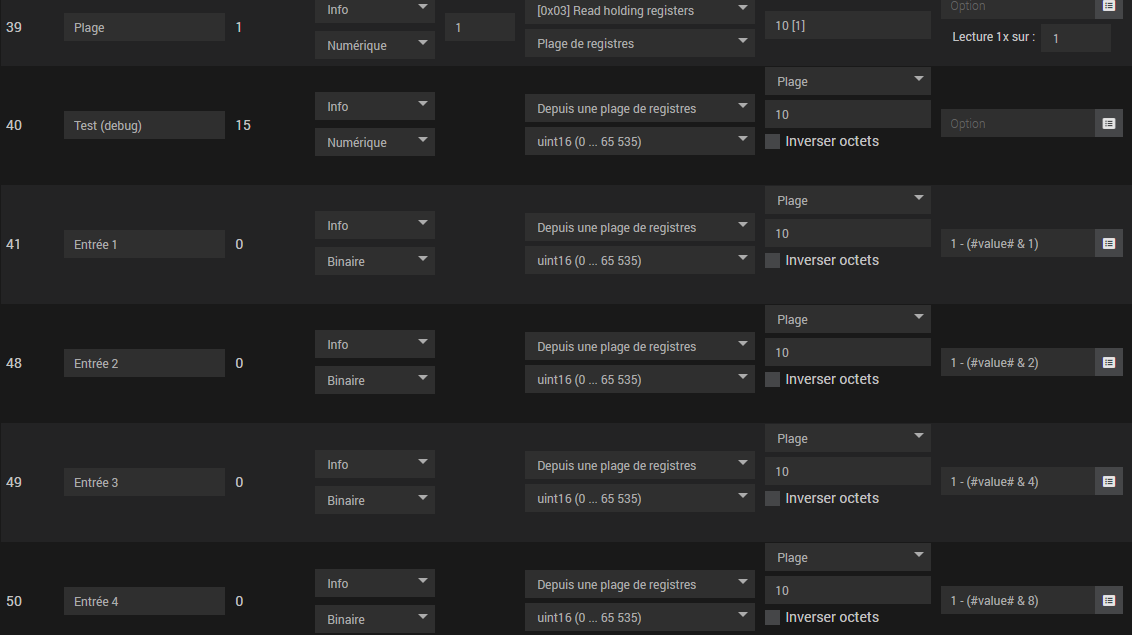
Task: Open option list icon for Test (debug)
Action: (x=1108, y=124)
